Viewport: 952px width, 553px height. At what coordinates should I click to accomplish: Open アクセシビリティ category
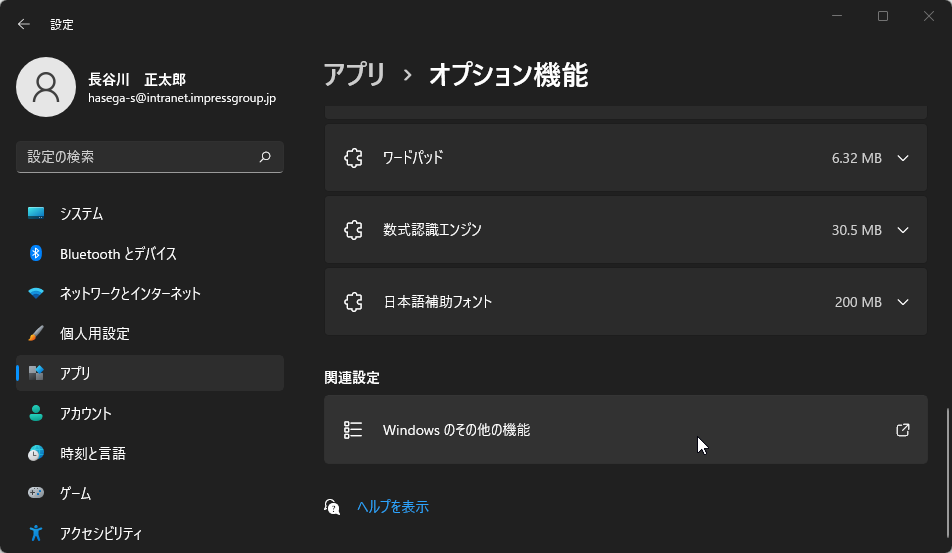[150, 533]
